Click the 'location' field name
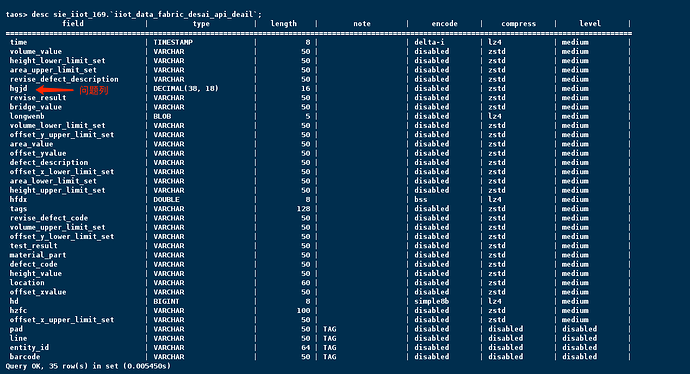 pyautogui.click(x=27, y=282)
